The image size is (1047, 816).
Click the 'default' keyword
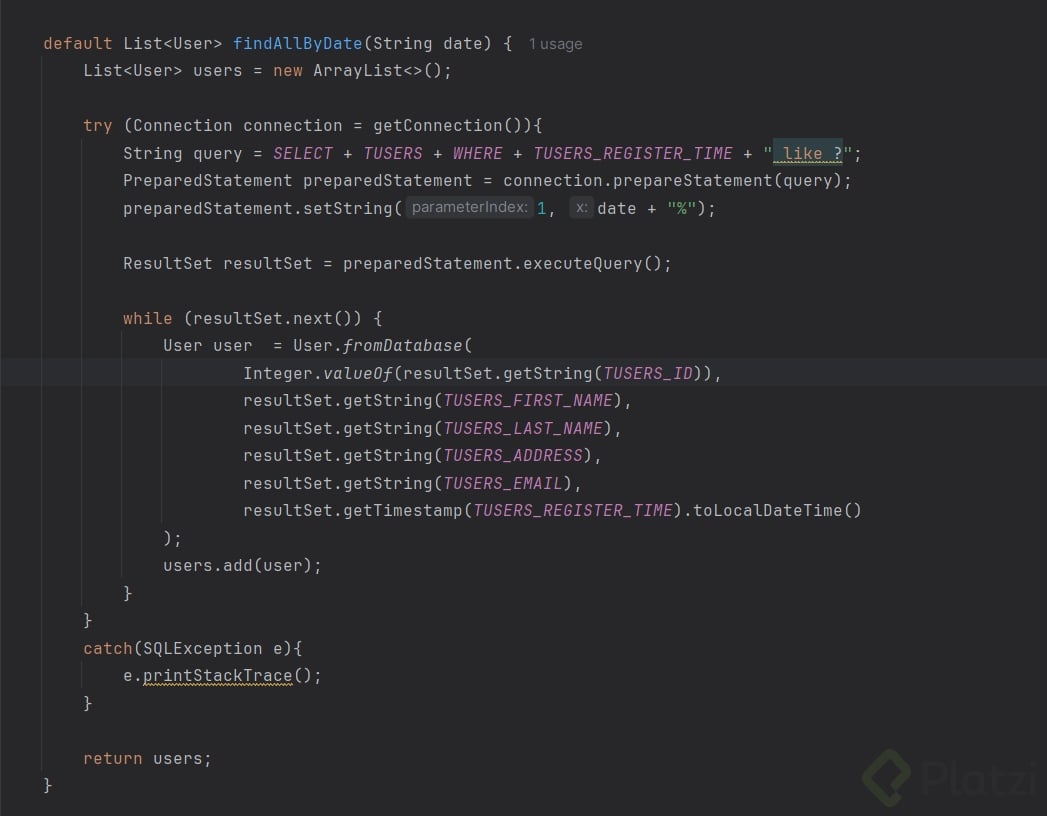pyautogui.click(x=77, y=43)
